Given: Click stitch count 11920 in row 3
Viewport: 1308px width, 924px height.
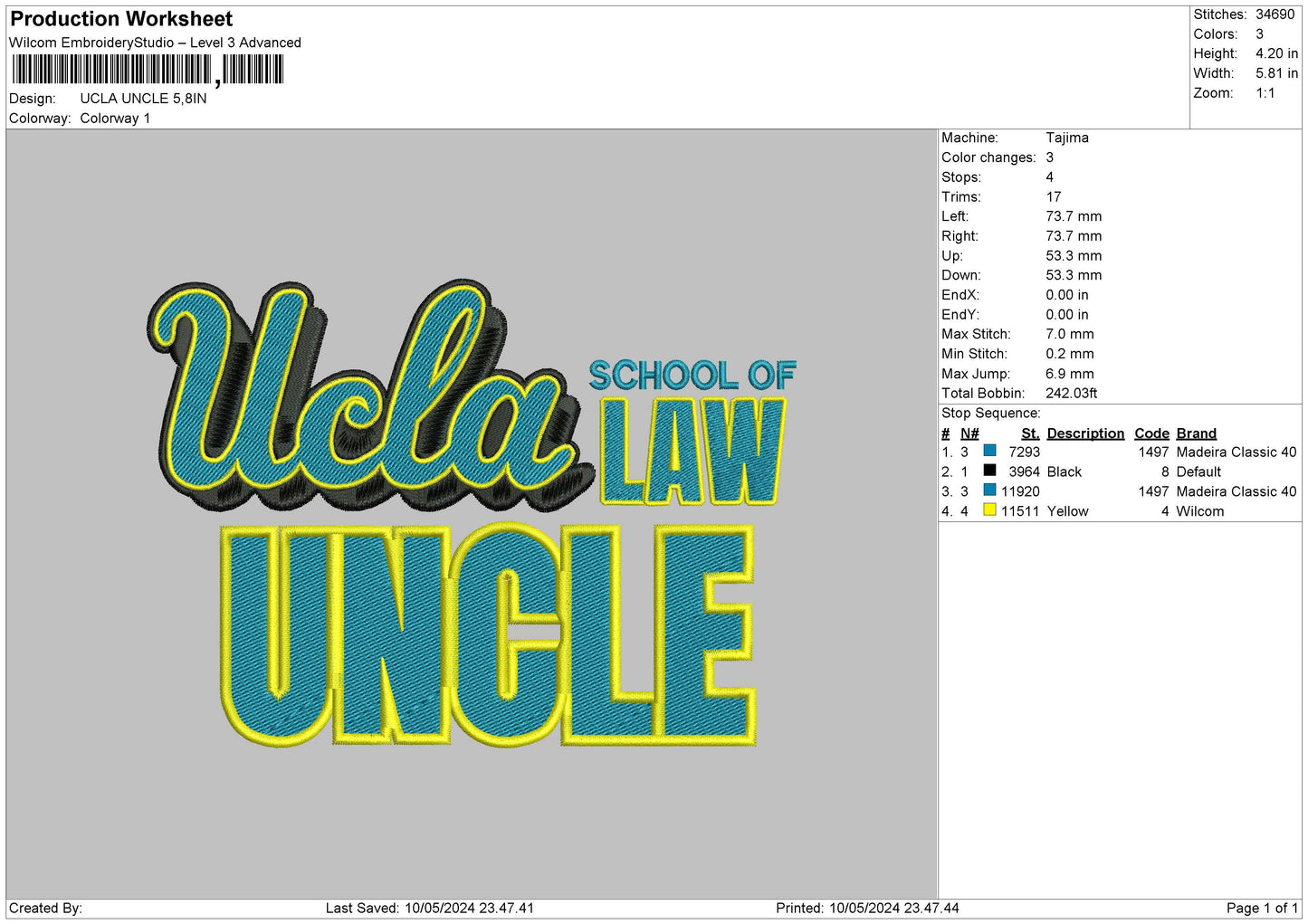Looking at the screenshot, I should [x=1020, y=491].
